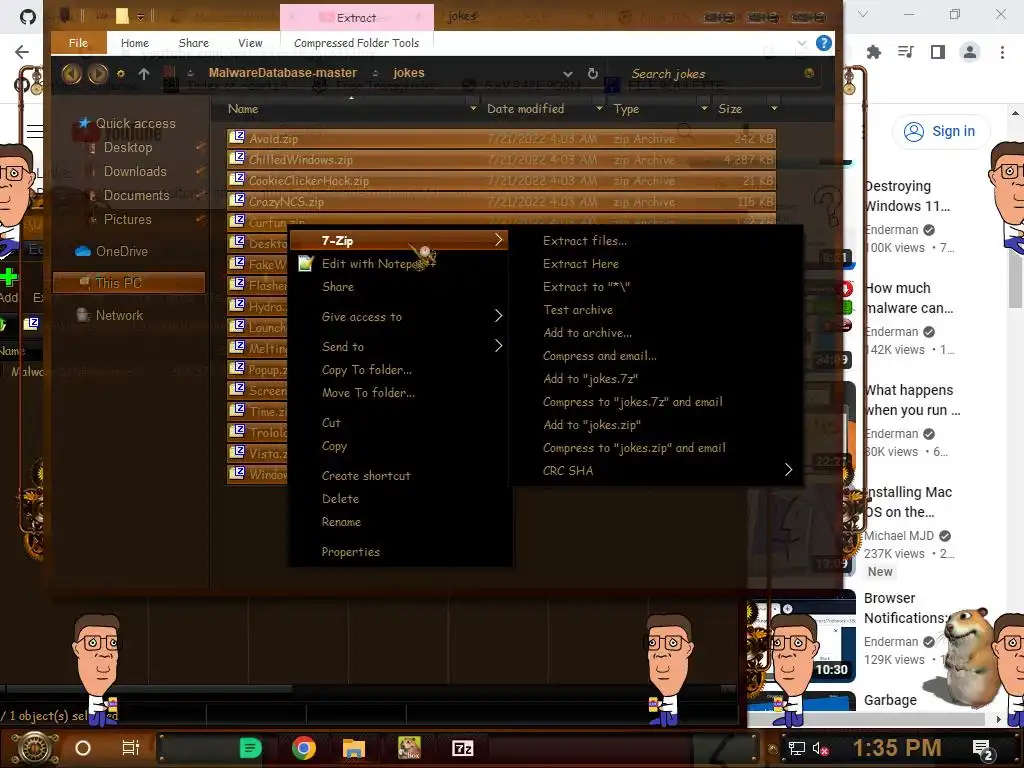Expand the CRC SHA submenu
Viewport: 1024px width, 768px height.
788,470
